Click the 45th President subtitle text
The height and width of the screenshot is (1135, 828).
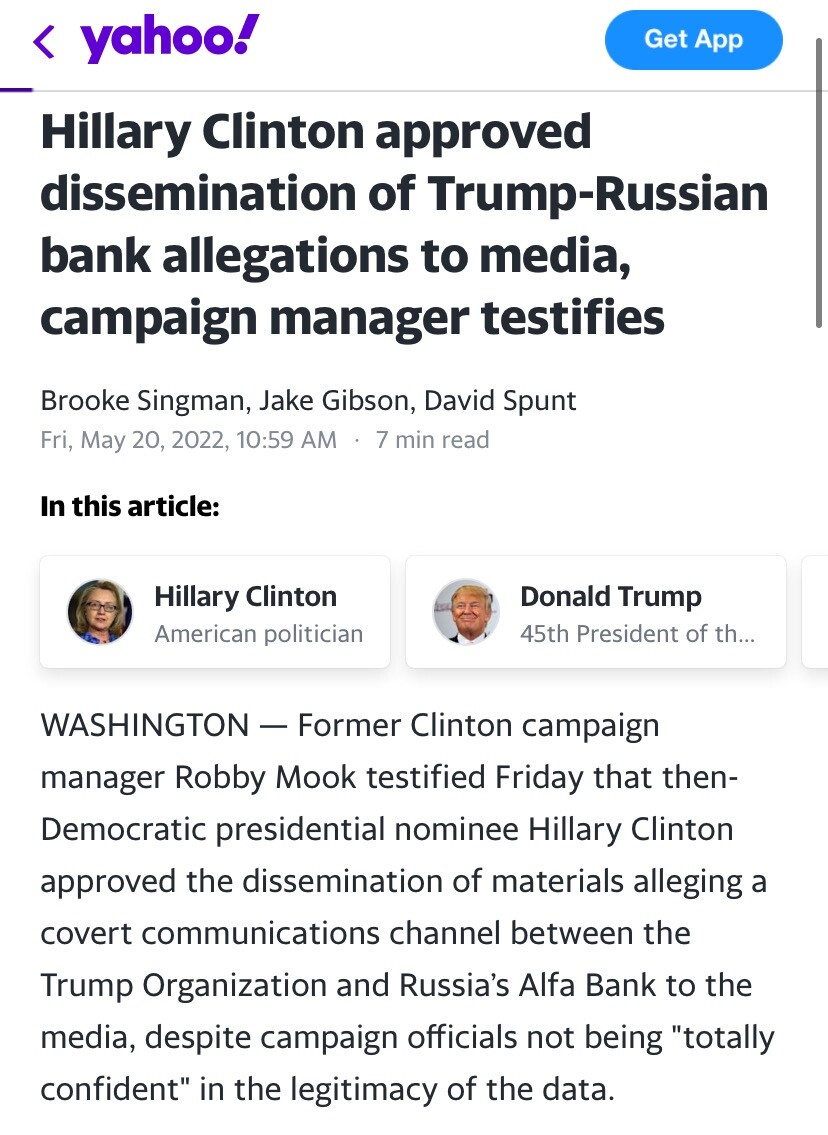(637, 634)
